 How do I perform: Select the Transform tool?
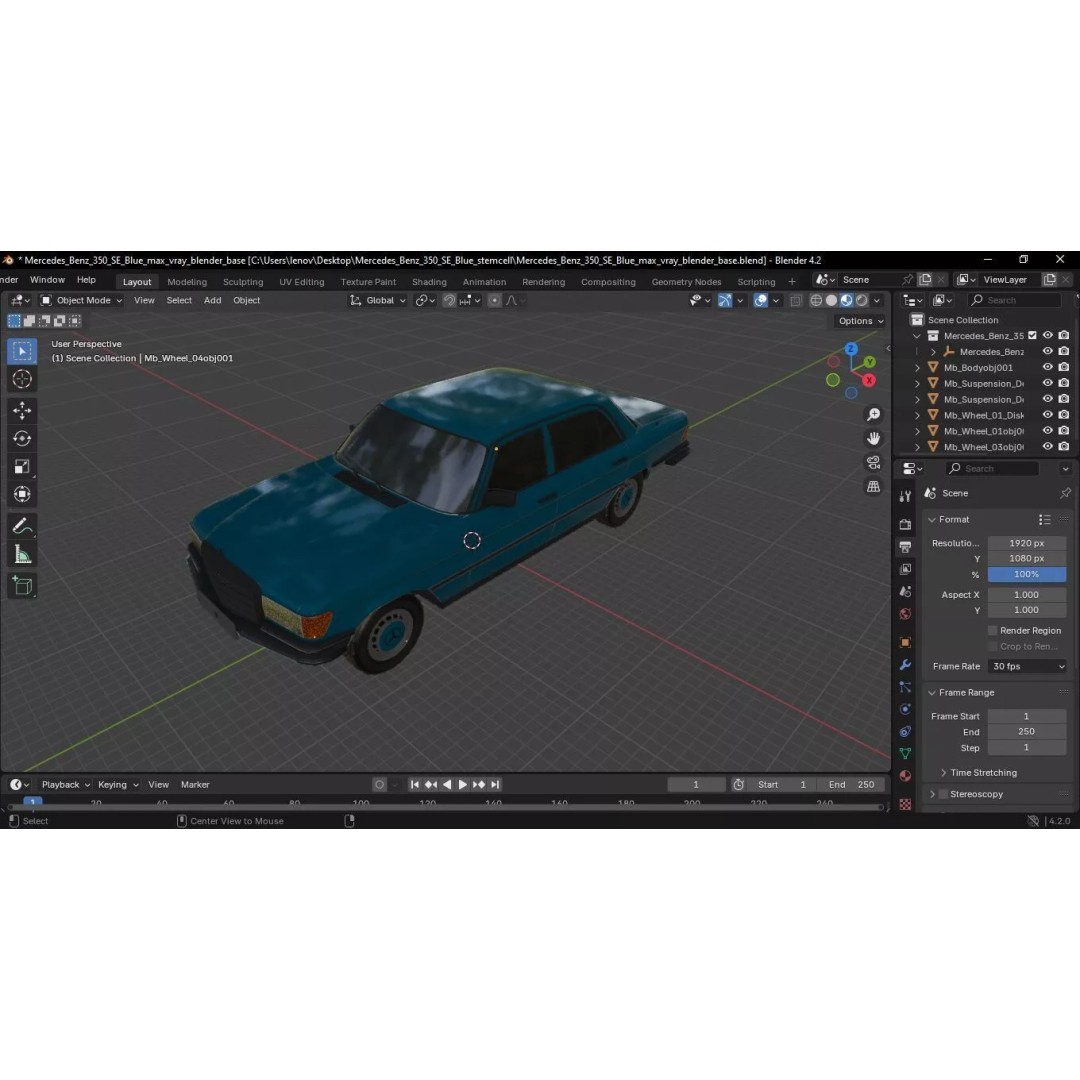click(22, 495)
